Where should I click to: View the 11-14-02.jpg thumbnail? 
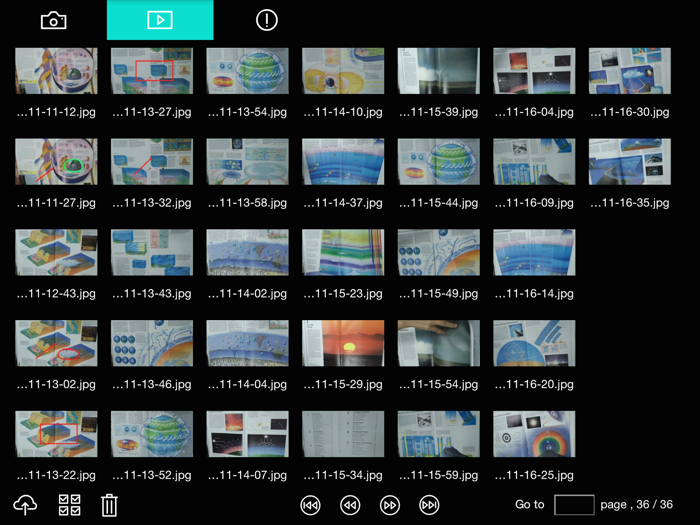point(247,253)
